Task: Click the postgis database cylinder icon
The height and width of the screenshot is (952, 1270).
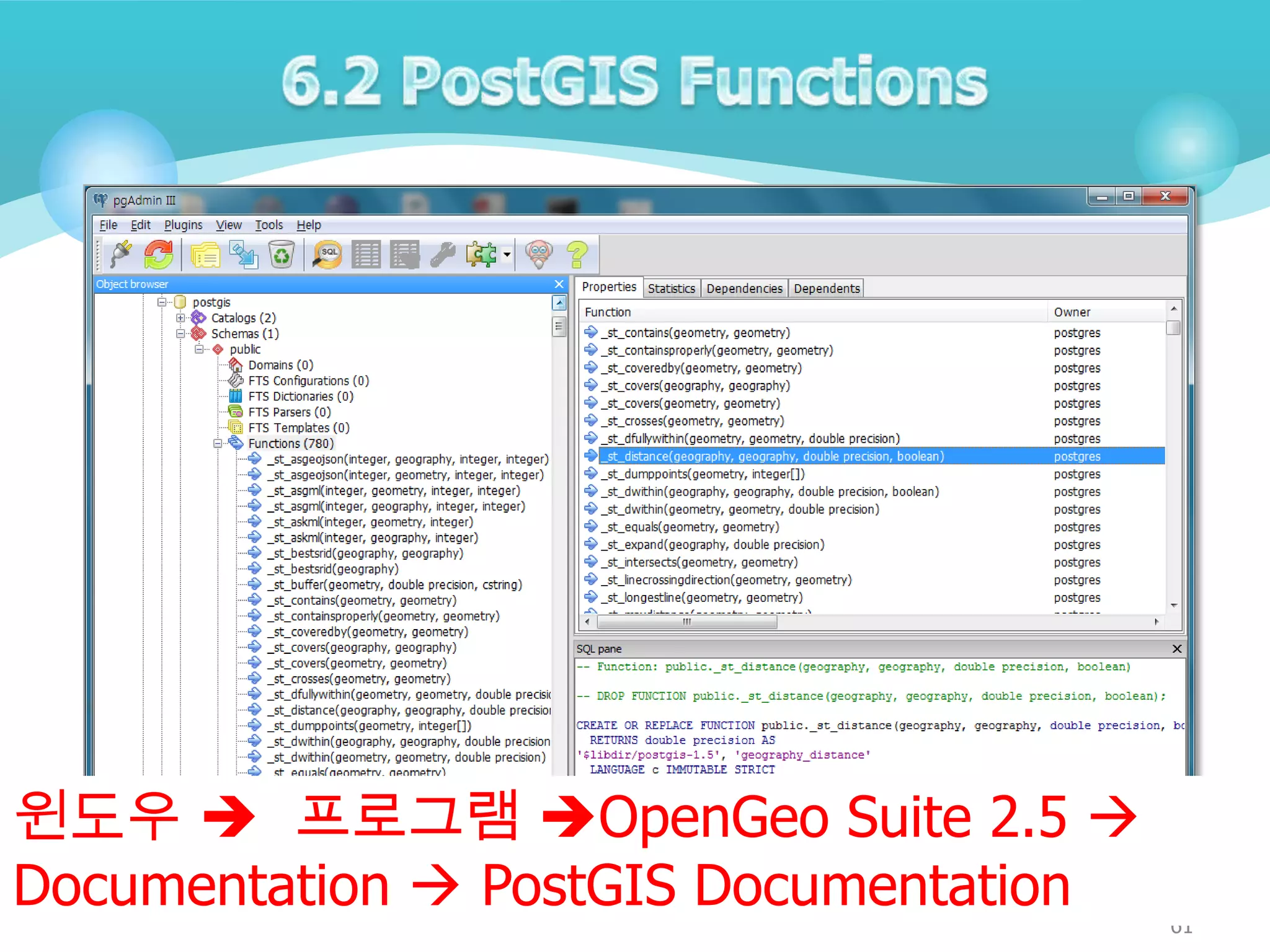Action: click(x=180, y=302)
